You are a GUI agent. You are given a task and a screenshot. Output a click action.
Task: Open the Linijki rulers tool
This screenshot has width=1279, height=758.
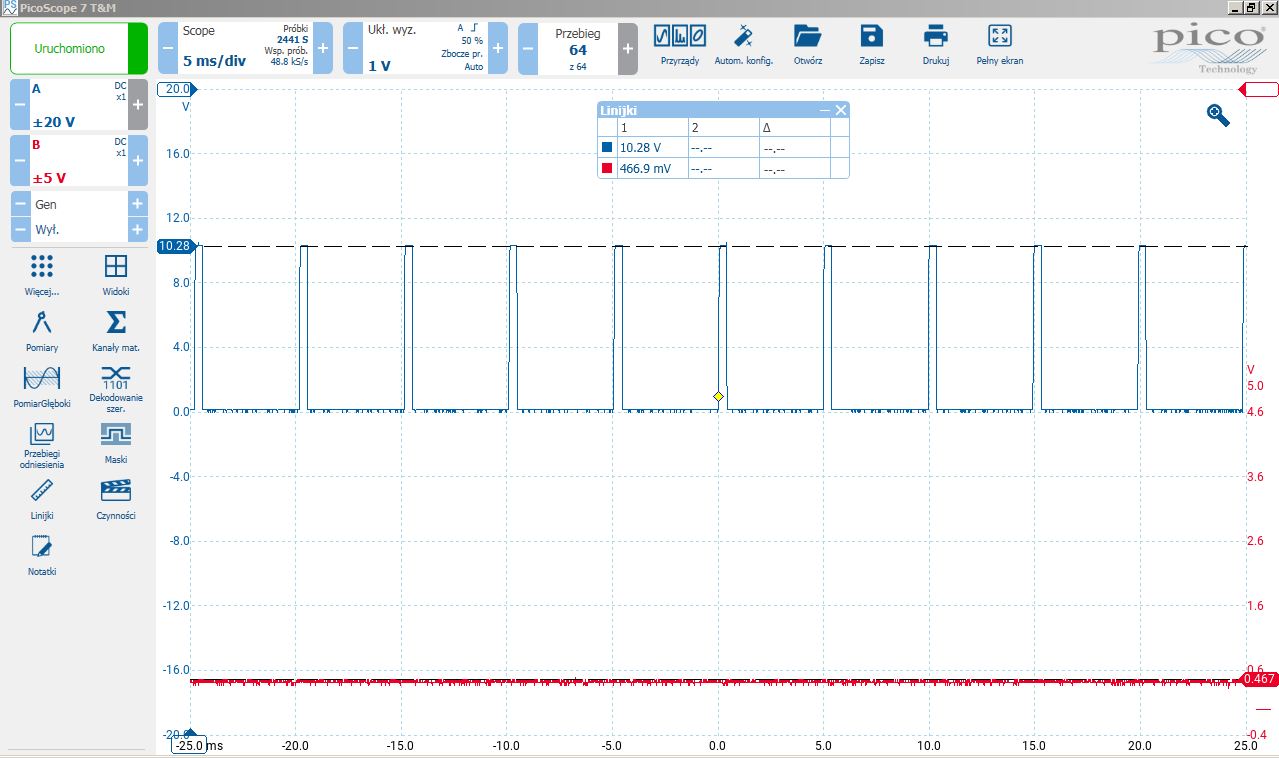click(42, 500)
